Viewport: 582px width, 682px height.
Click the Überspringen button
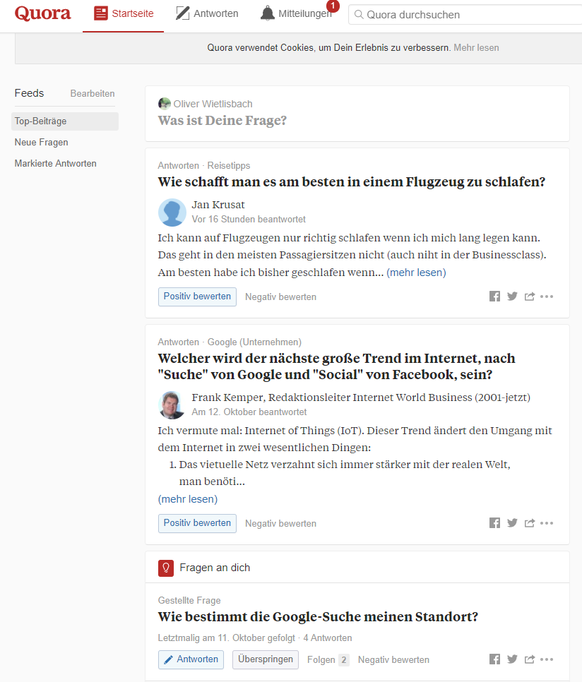(265, 659)
